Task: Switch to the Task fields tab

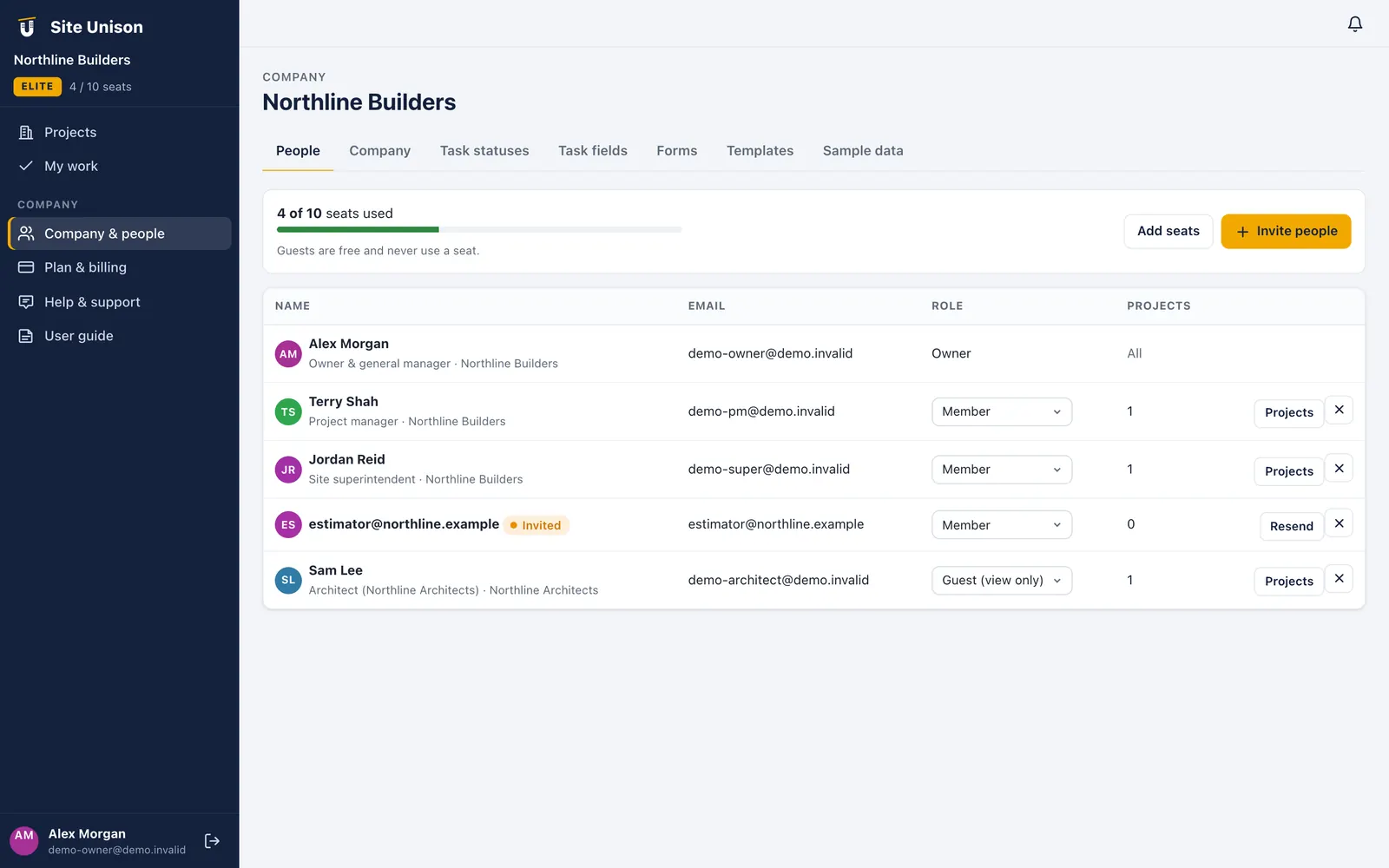Action: pyautogui.click(x=593, y=151)
